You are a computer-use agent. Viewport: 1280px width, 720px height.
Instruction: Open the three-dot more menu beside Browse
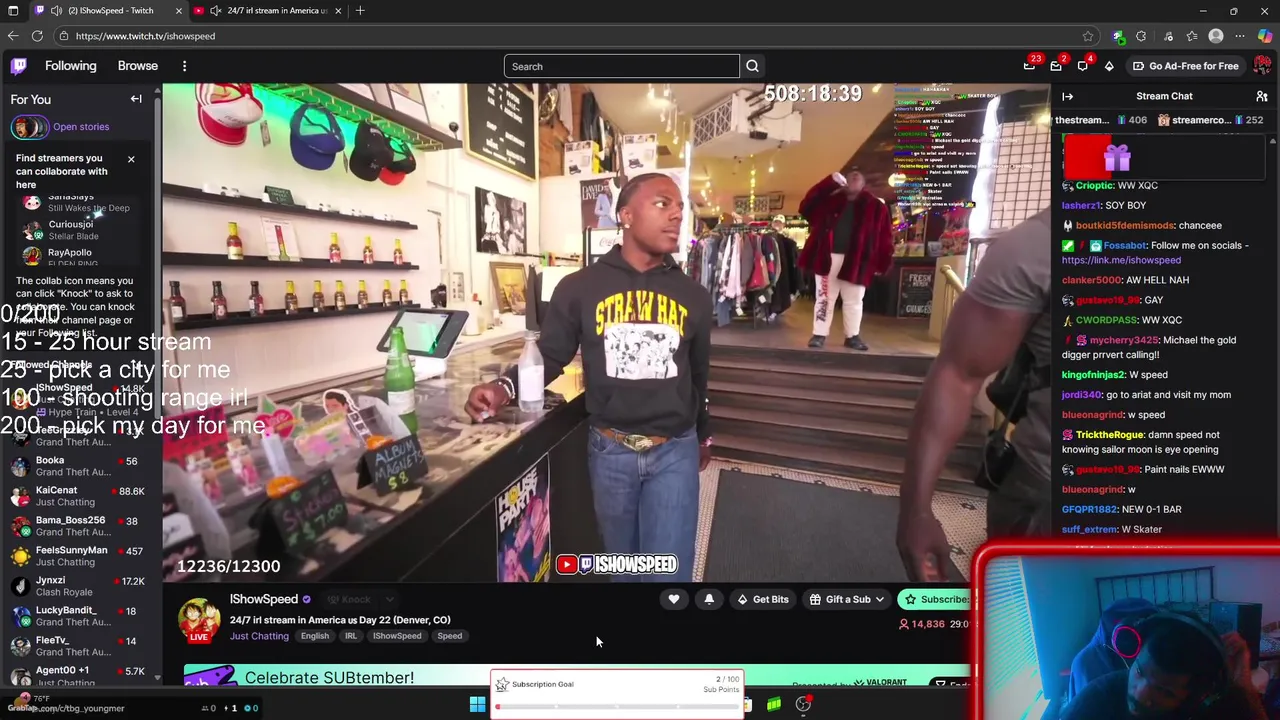click(x=184, y=66)
